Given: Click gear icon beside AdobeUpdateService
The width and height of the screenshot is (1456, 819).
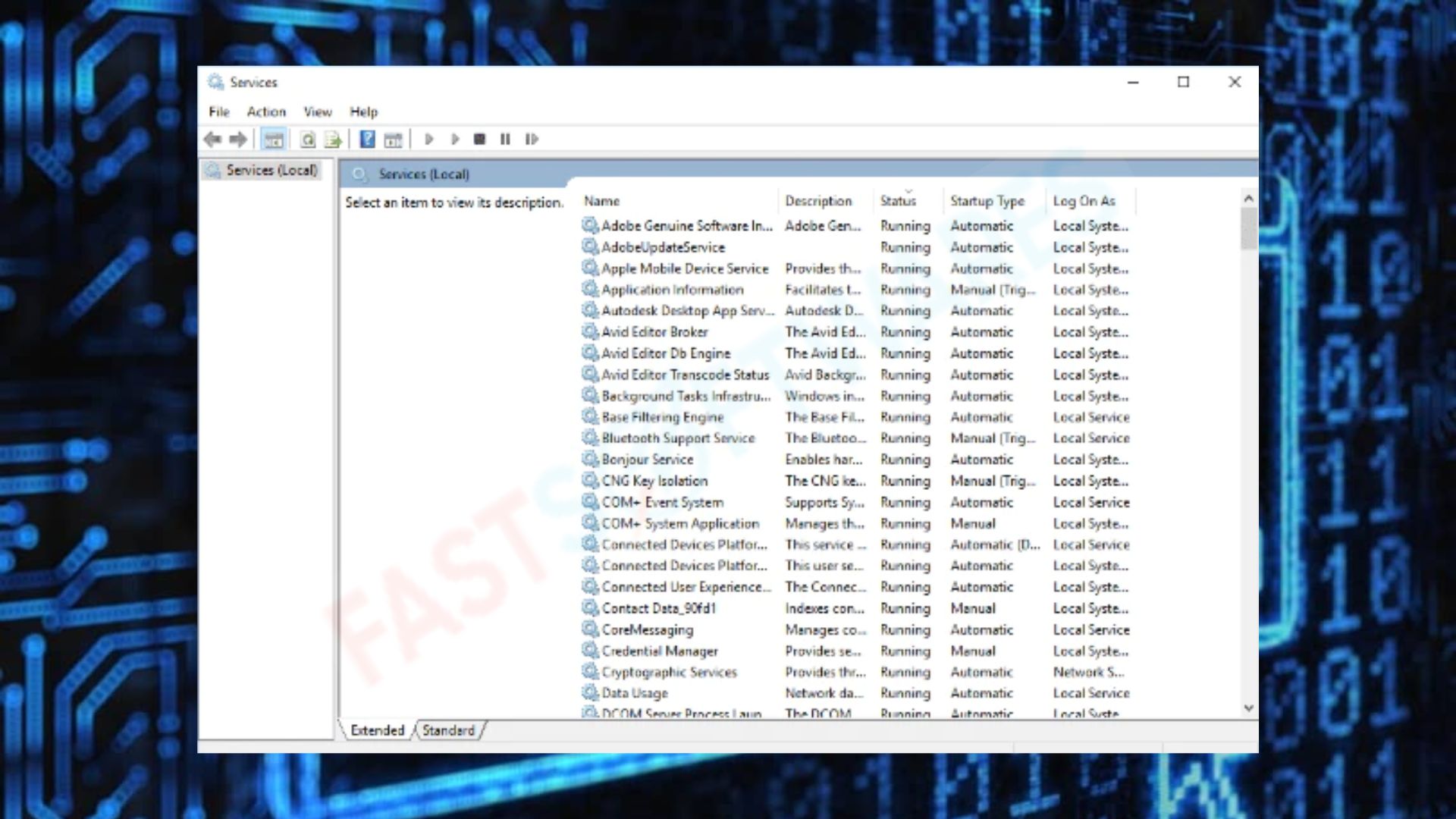Looking at the screenshot, I should tap(590, 246).
